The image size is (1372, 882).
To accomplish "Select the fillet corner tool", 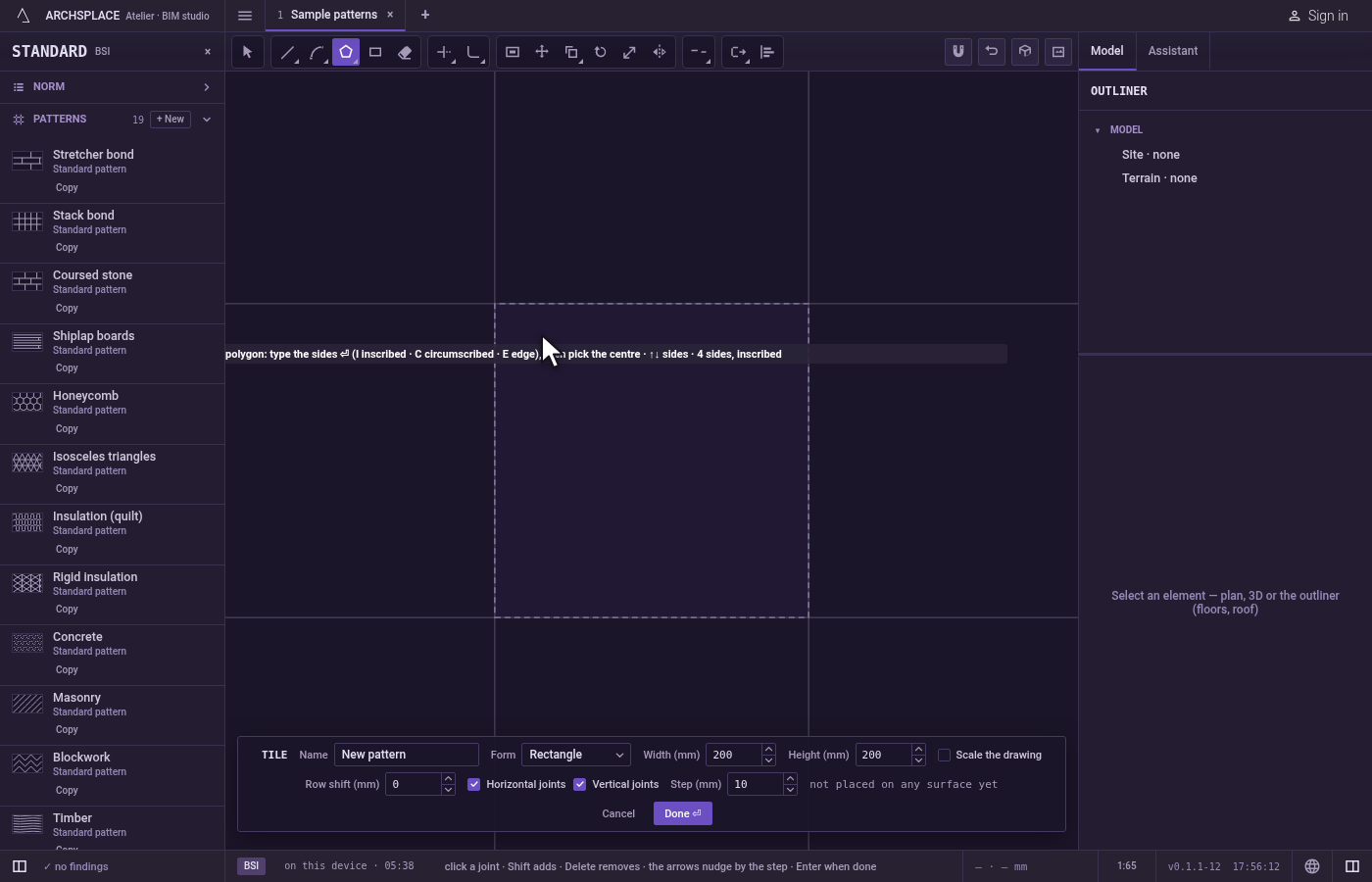I will tap(473, 52).
